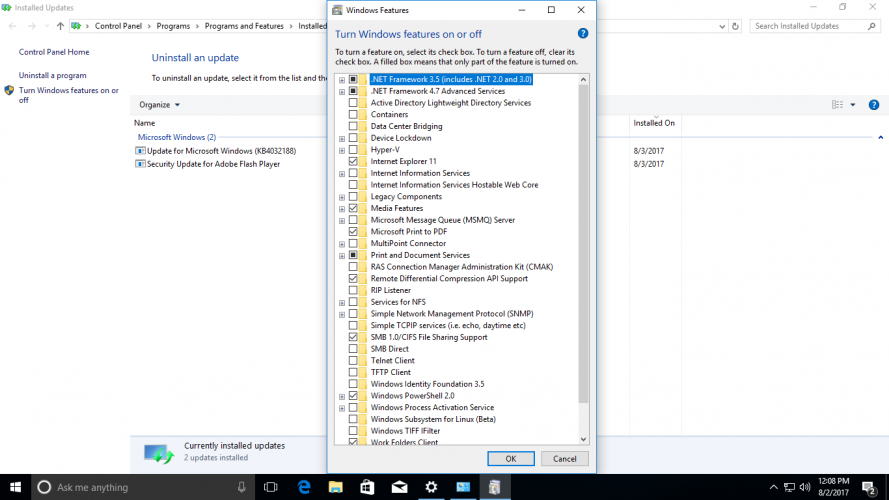This screenshot has height=500, width=889.
Task: Click the search magnifier icon
Action: pyautogui.click(x=871, y=26)
